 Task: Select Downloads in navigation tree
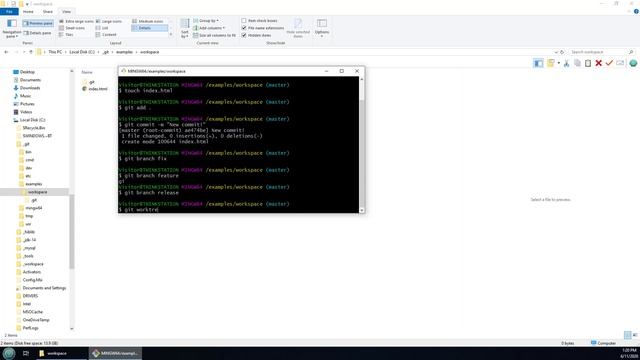point(30,88)
